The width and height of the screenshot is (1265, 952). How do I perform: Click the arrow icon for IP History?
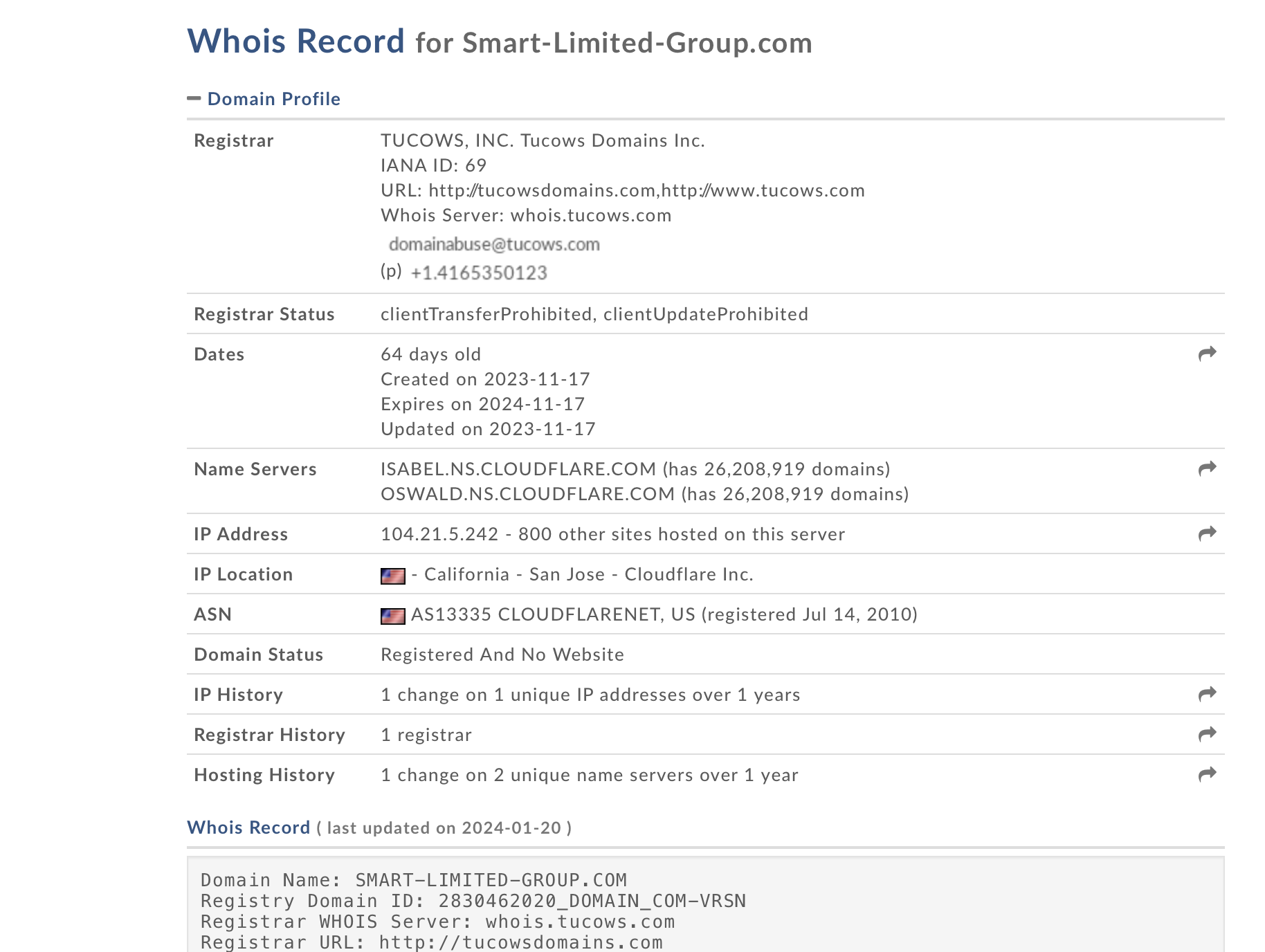click(x=1207, y=694)
